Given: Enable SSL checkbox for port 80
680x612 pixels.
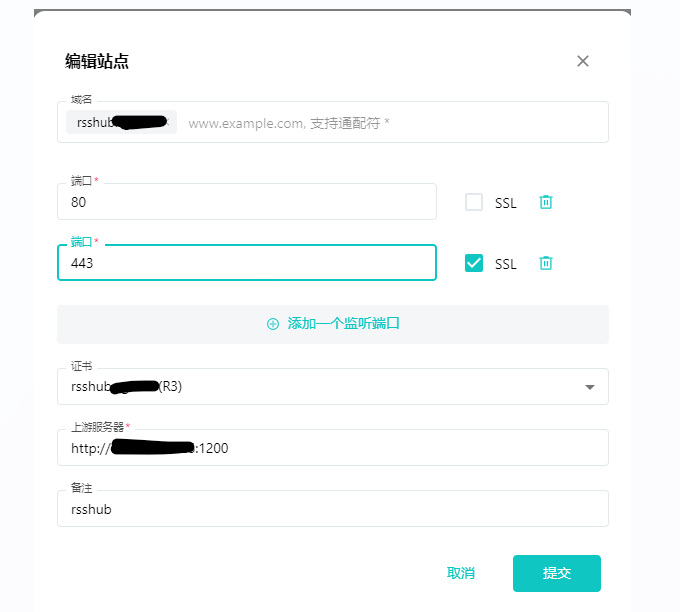Looking at the screenshot, I should (x=474, y=202).
